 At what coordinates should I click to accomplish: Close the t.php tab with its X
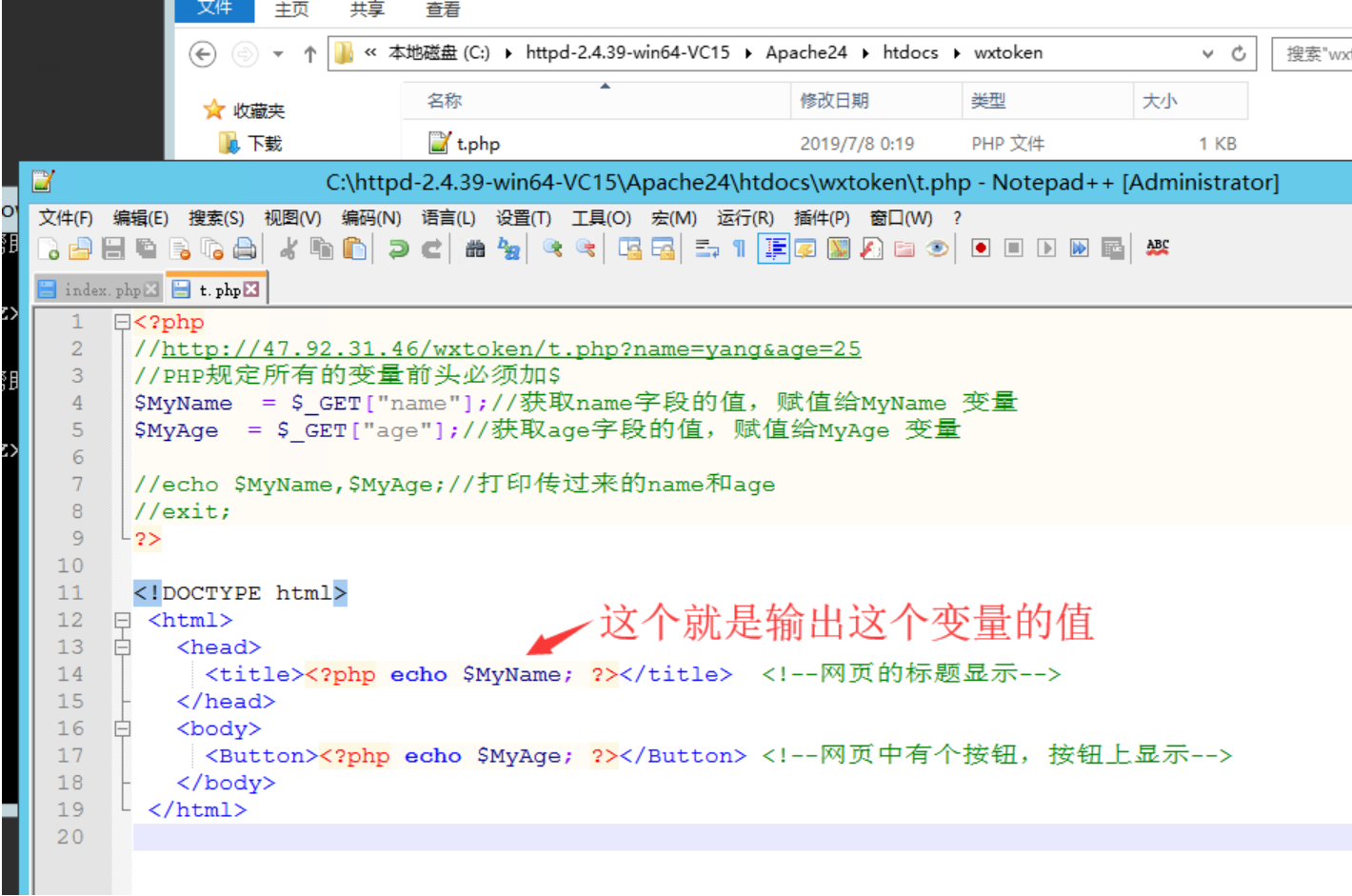[251, 289]
